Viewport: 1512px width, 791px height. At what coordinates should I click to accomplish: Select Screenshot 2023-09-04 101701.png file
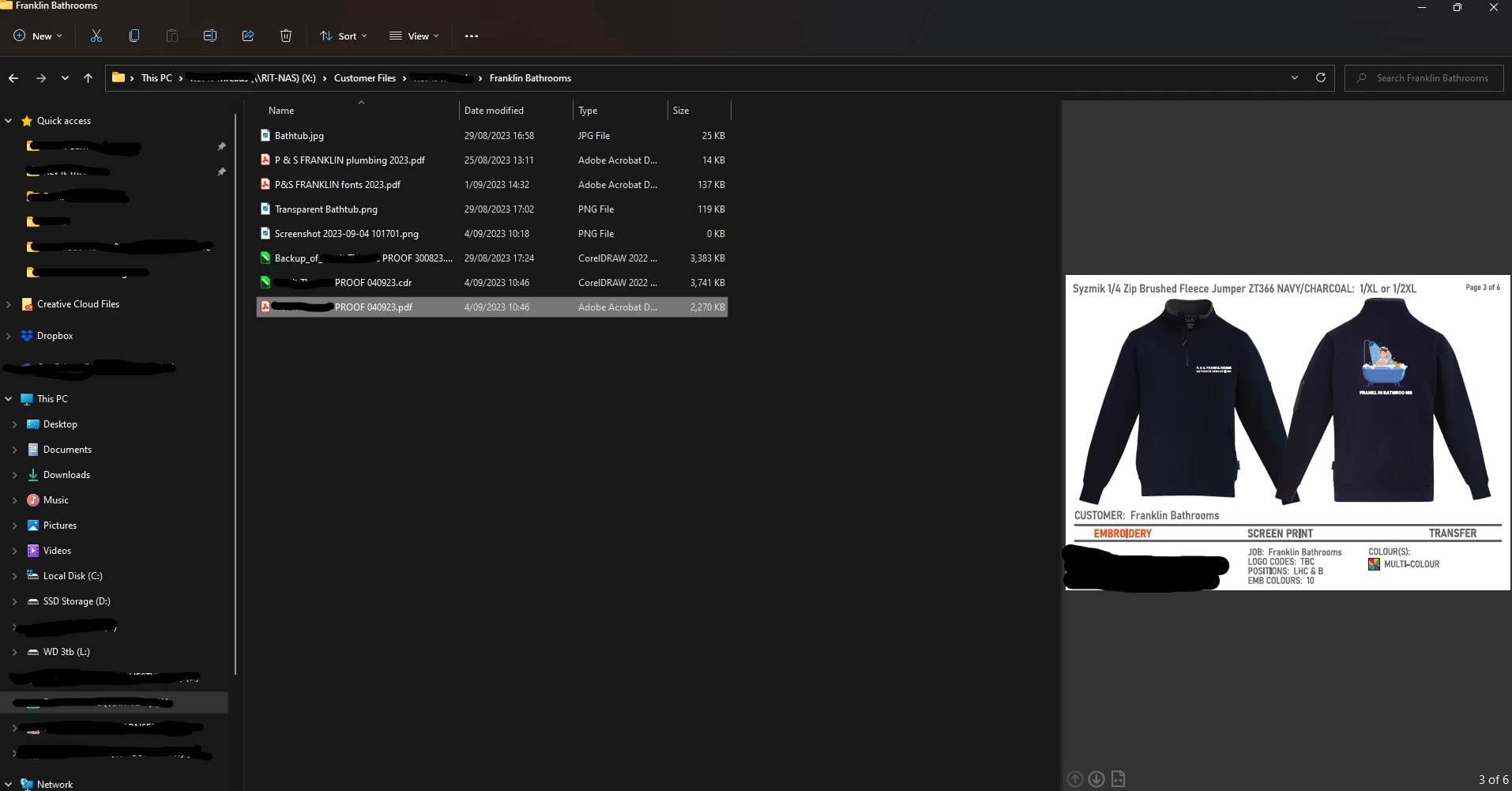click(x=492, y=233)
